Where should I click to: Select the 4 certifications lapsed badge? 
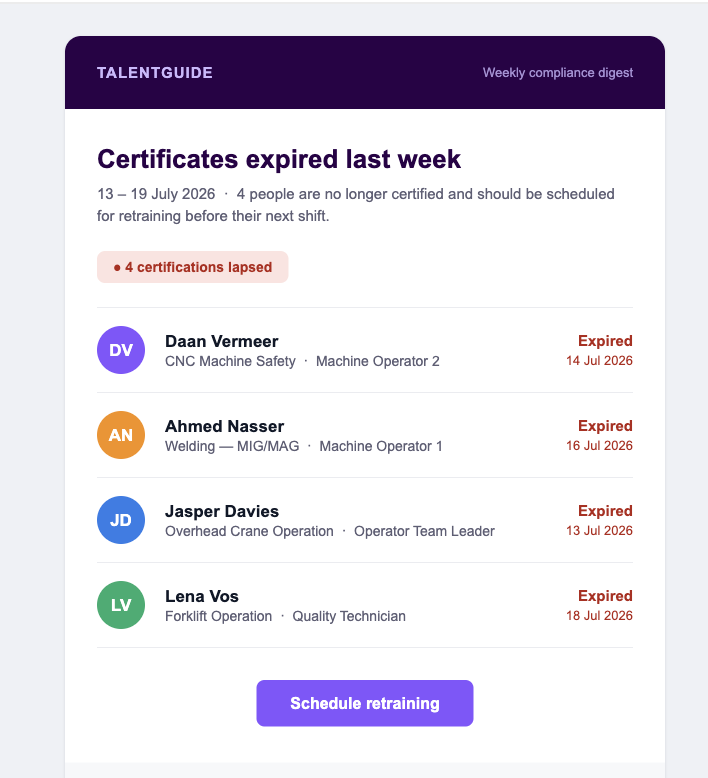(x=193, y=267)
